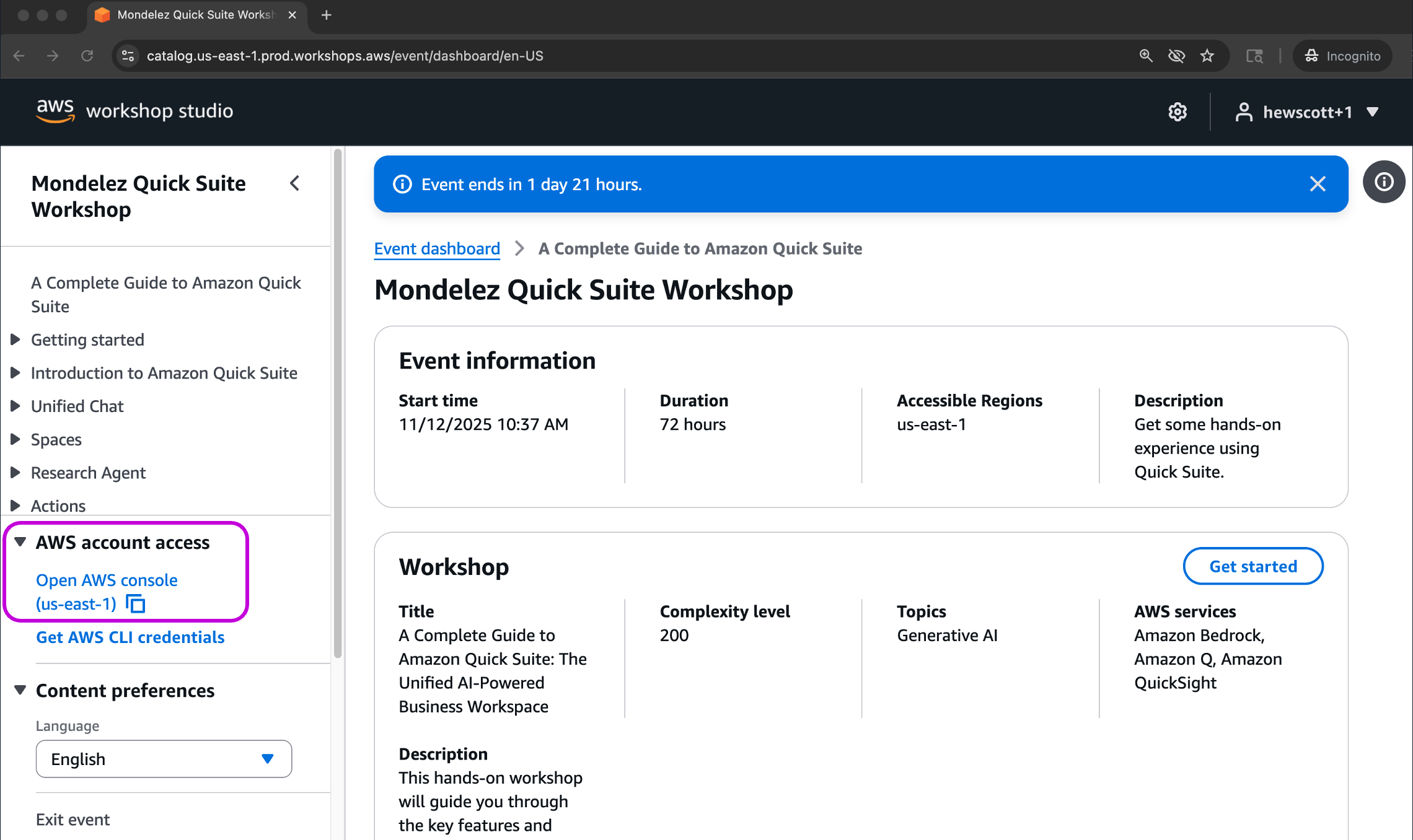This screenshot has width=1413, height=840.
Task: Expand the Getting started section
Action: (x=16, y=339)
